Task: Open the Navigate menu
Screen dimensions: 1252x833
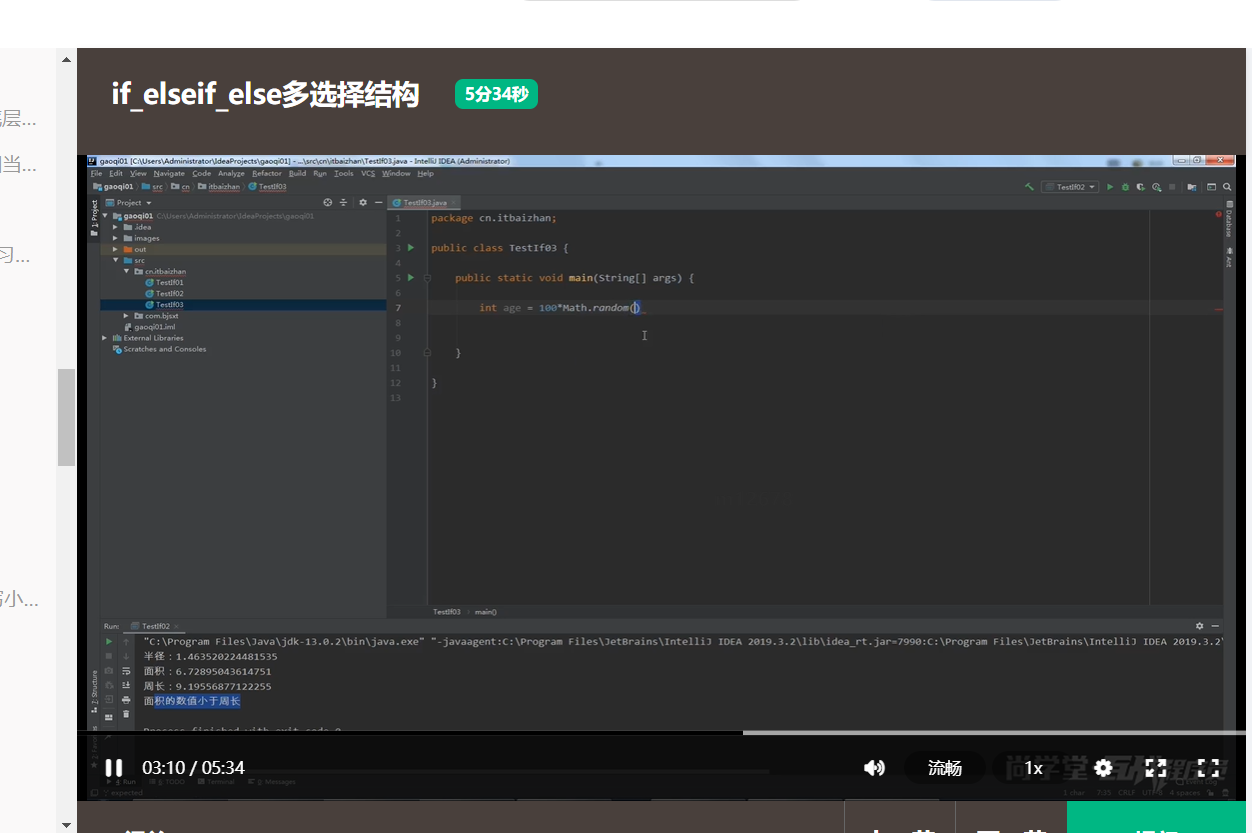Action: (x=169, y=173)
